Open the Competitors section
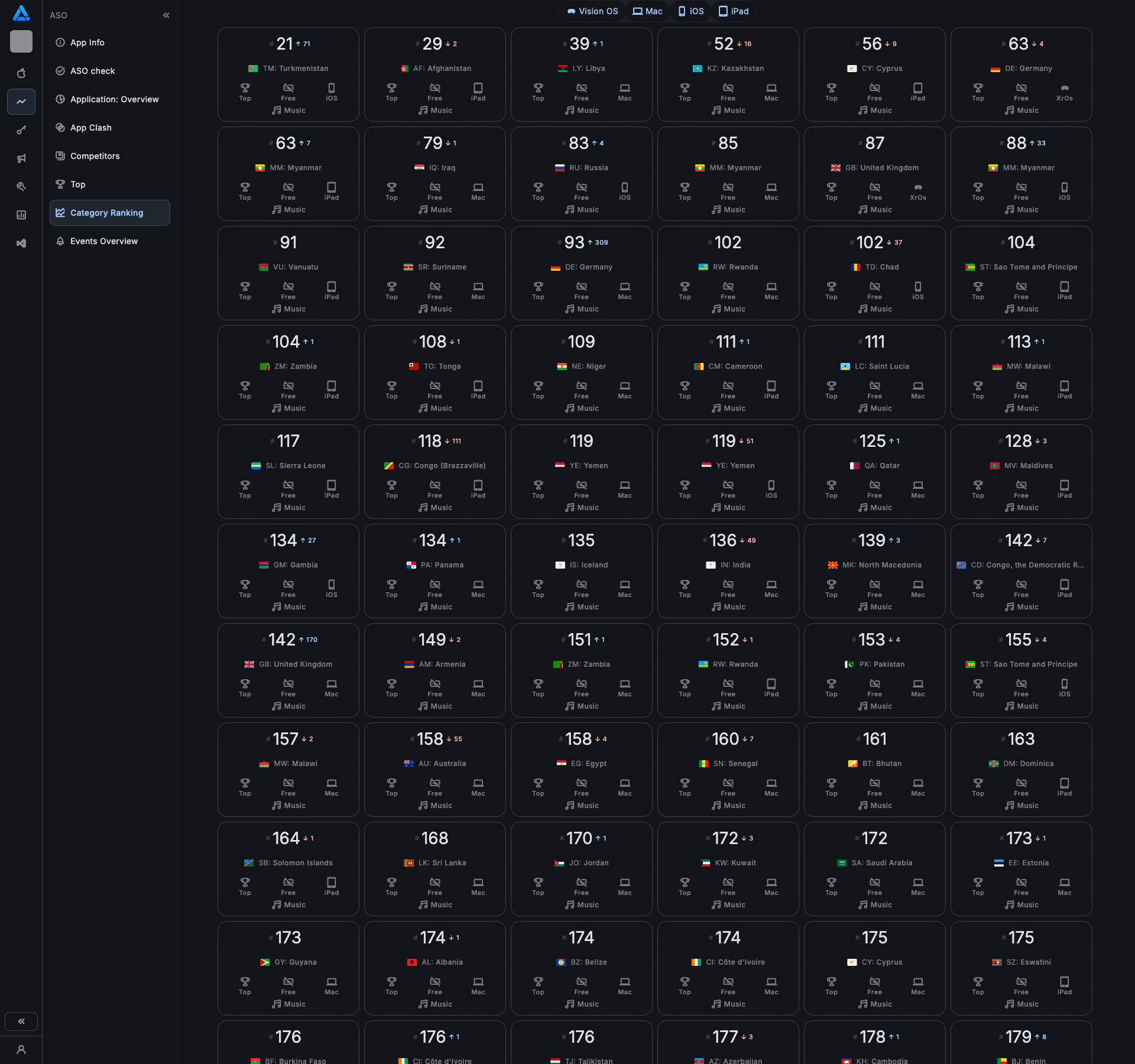The height and width of the screenshot is (1064, 1135). [95, 156]
